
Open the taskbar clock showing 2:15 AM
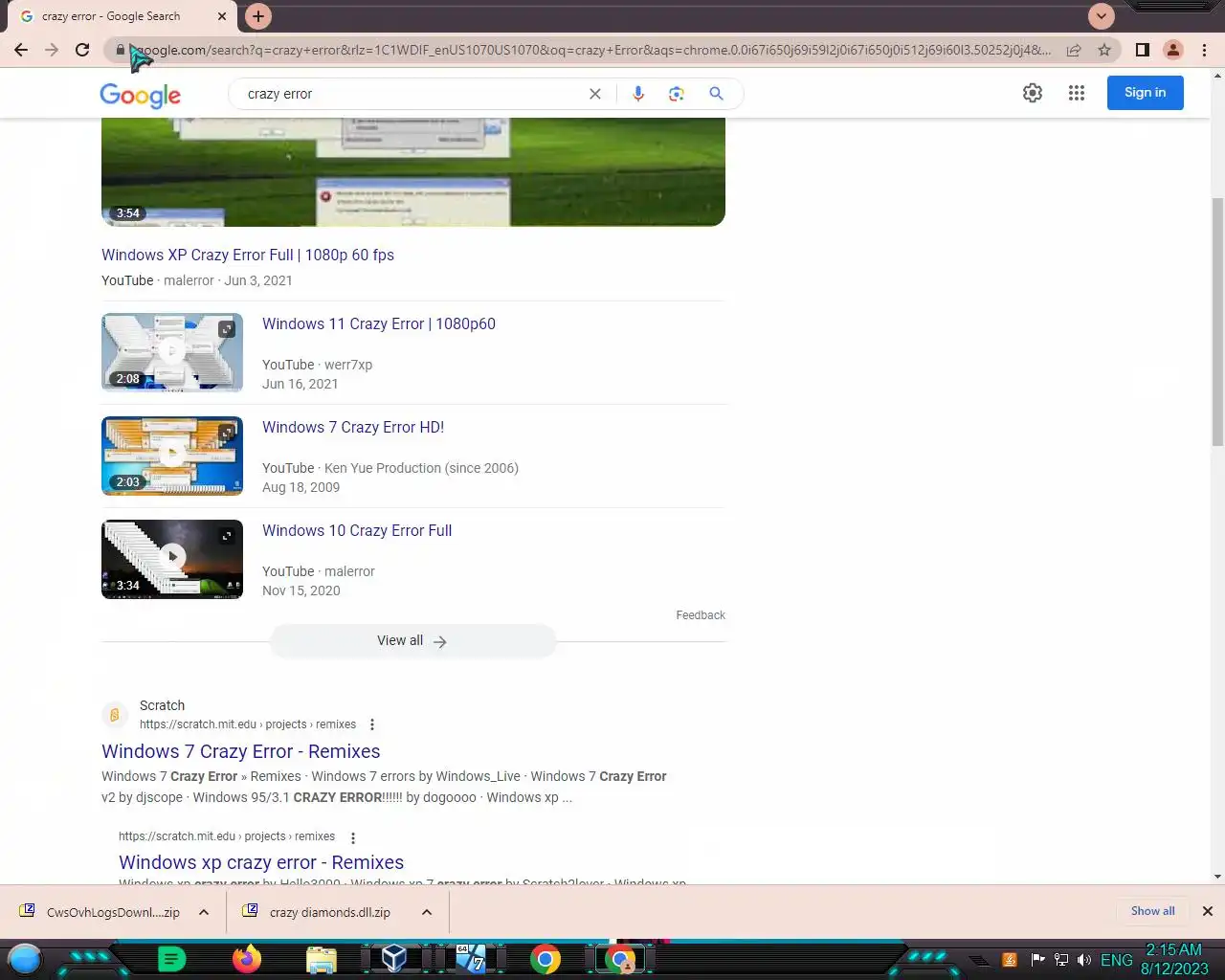tap(1174, 960)
